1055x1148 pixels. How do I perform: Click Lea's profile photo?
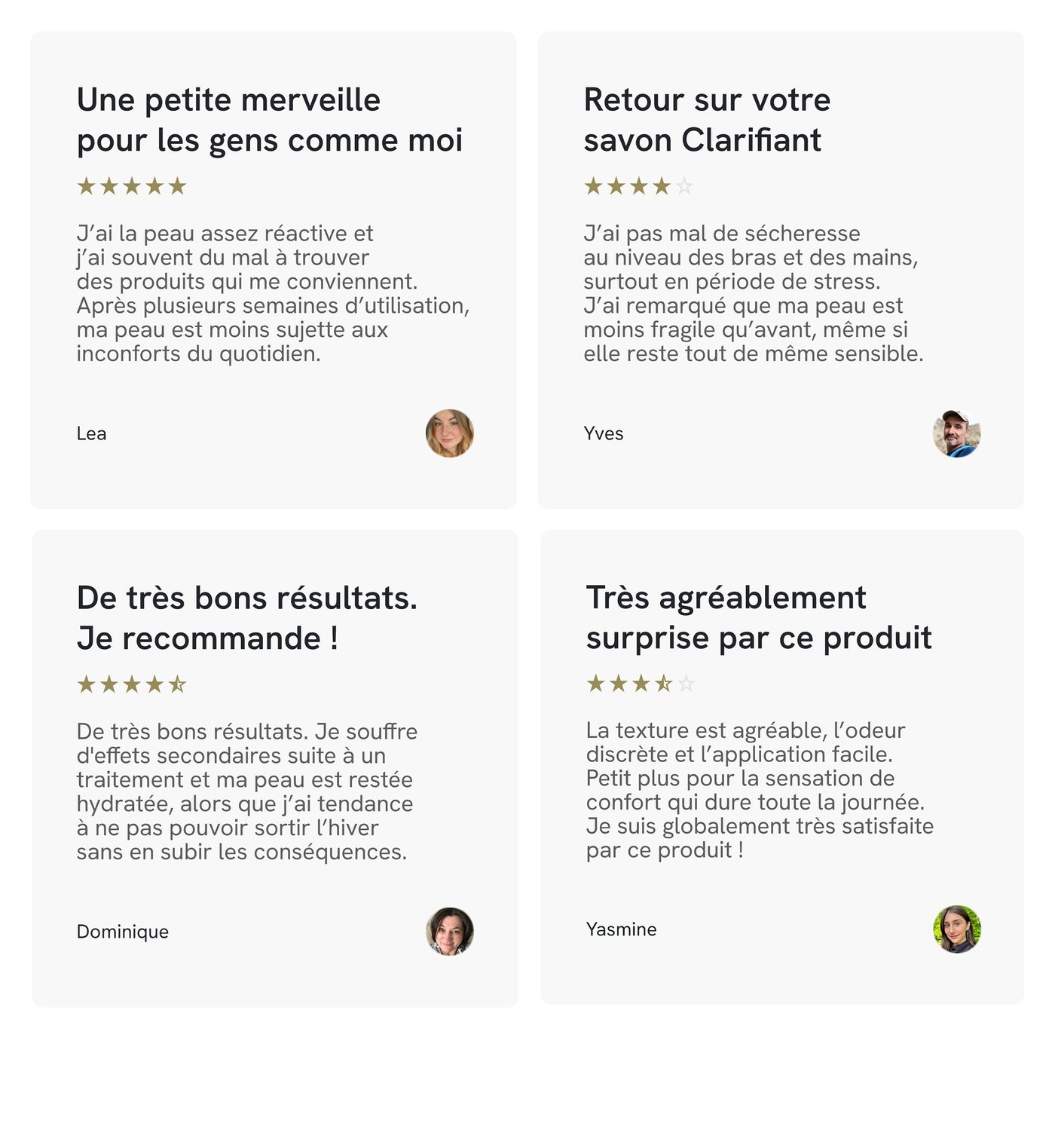click(450, 433)
